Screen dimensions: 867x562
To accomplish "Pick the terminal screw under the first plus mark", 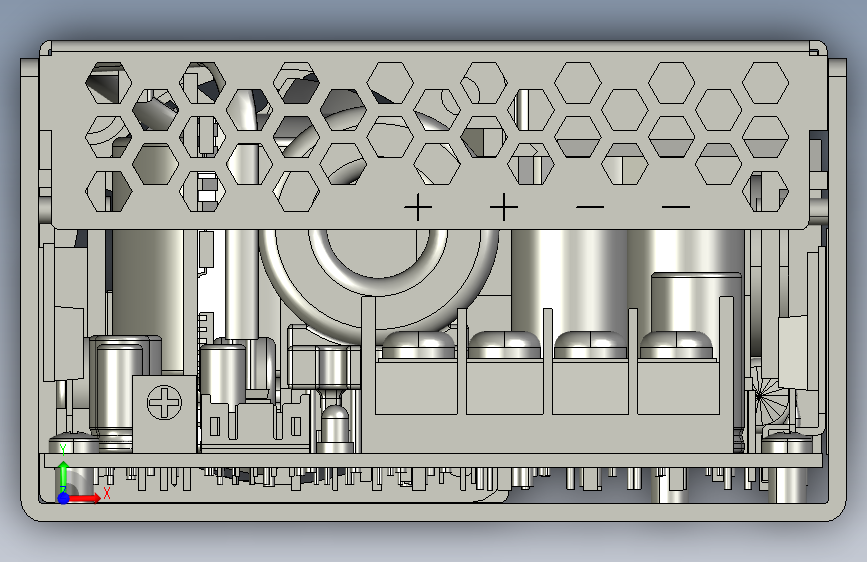I will pyautogui.click(x=418, y=345).
